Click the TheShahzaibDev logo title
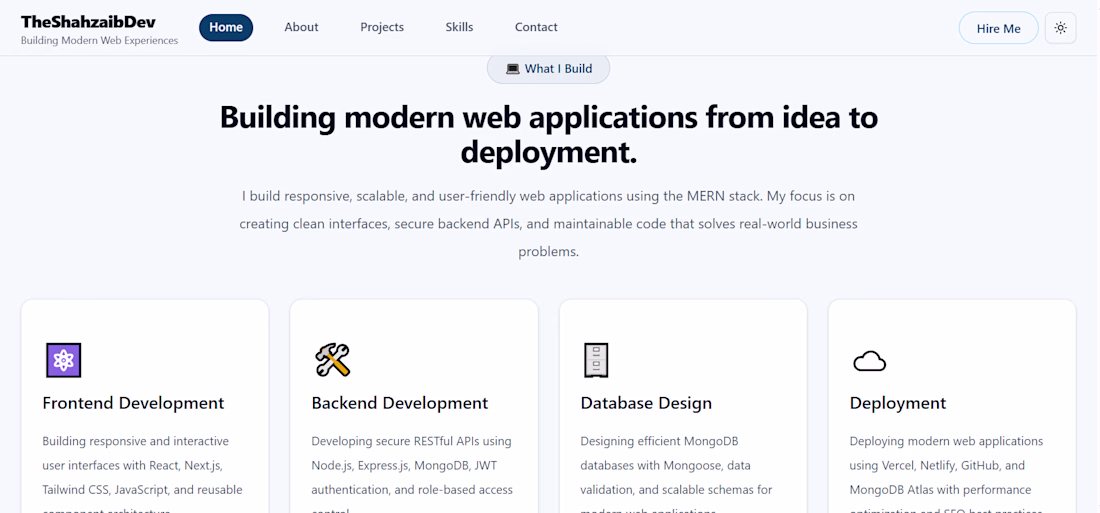The height and width of the screenshot is (513, 1100). [88, 22]
